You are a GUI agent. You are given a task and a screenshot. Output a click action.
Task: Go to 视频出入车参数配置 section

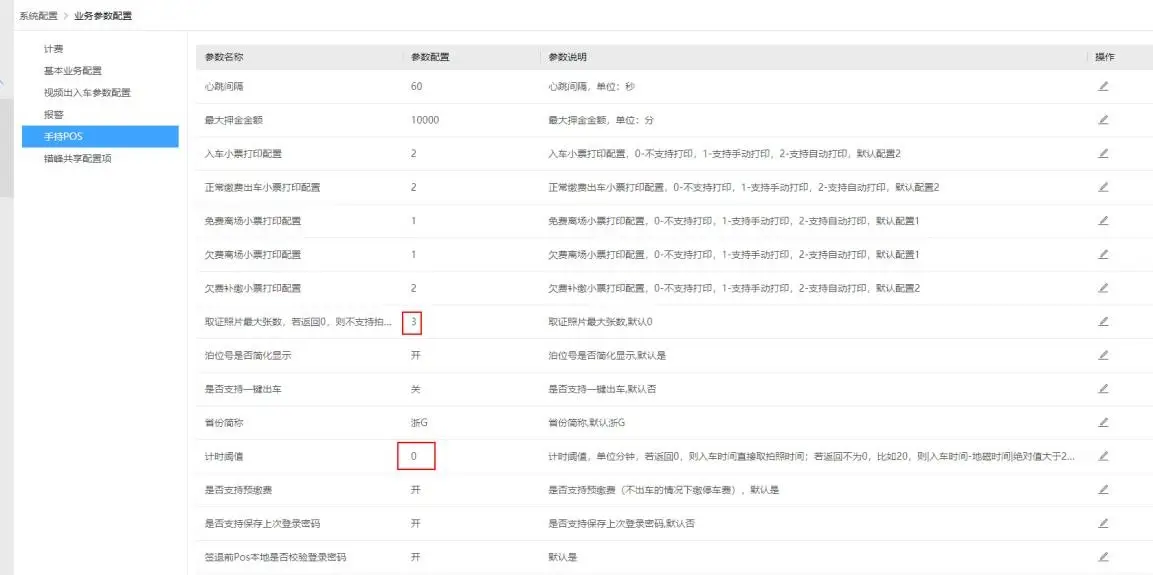click(x=87, y=93)
